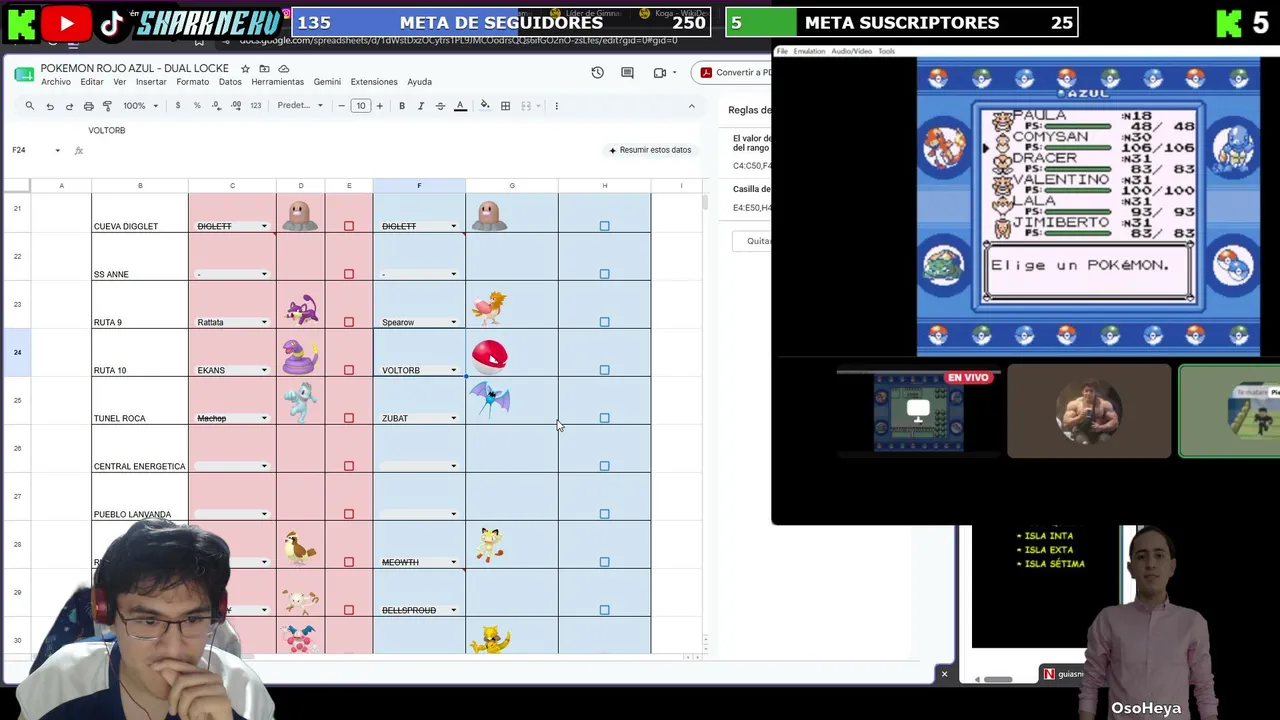The image size is (1280, 720).
Task: Toggle italic formatting
Action: (x=421, y=106)
